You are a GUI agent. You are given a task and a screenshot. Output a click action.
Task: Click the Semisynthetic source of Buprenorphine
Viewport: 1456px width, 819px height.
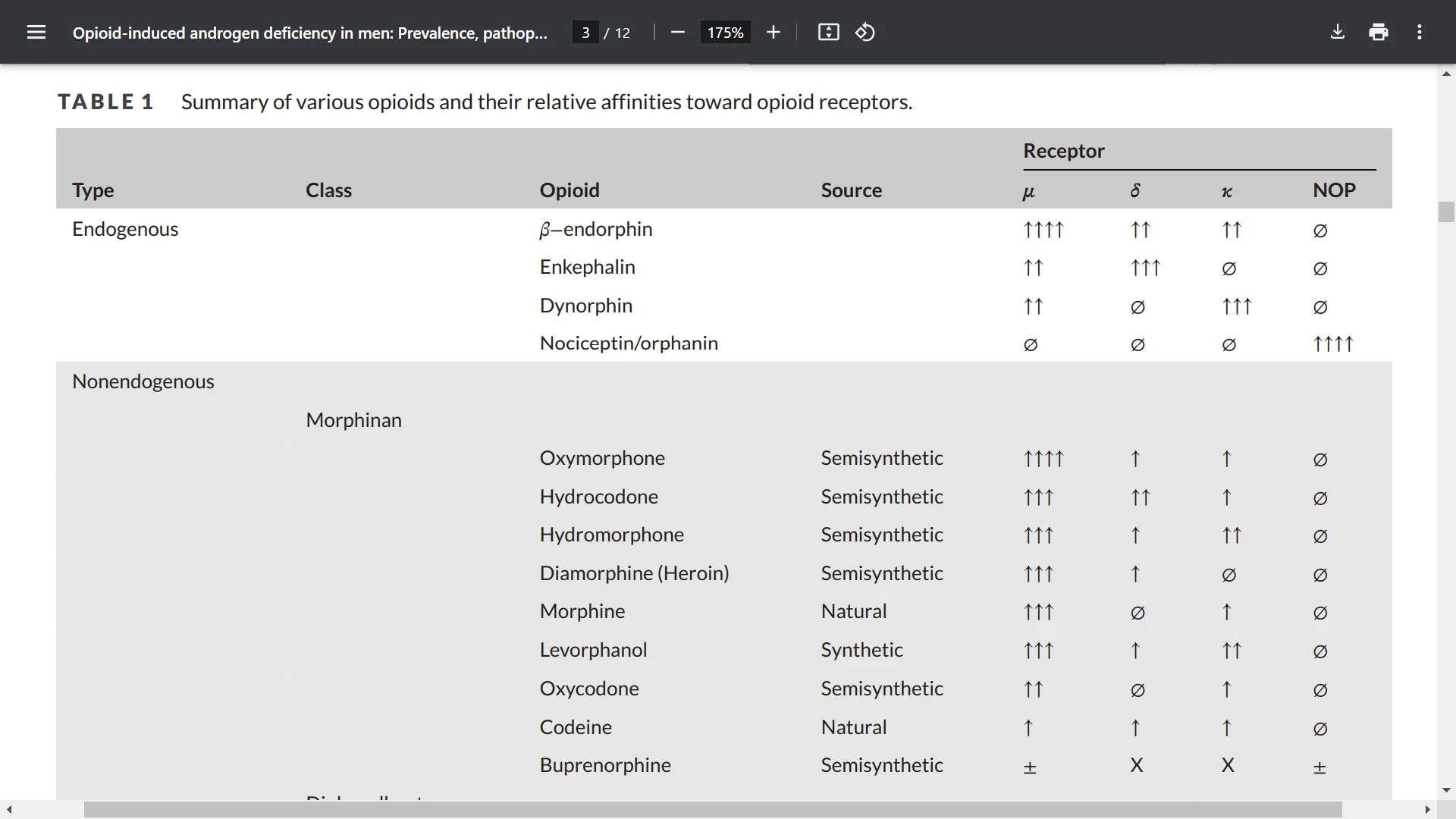point(882,765)
